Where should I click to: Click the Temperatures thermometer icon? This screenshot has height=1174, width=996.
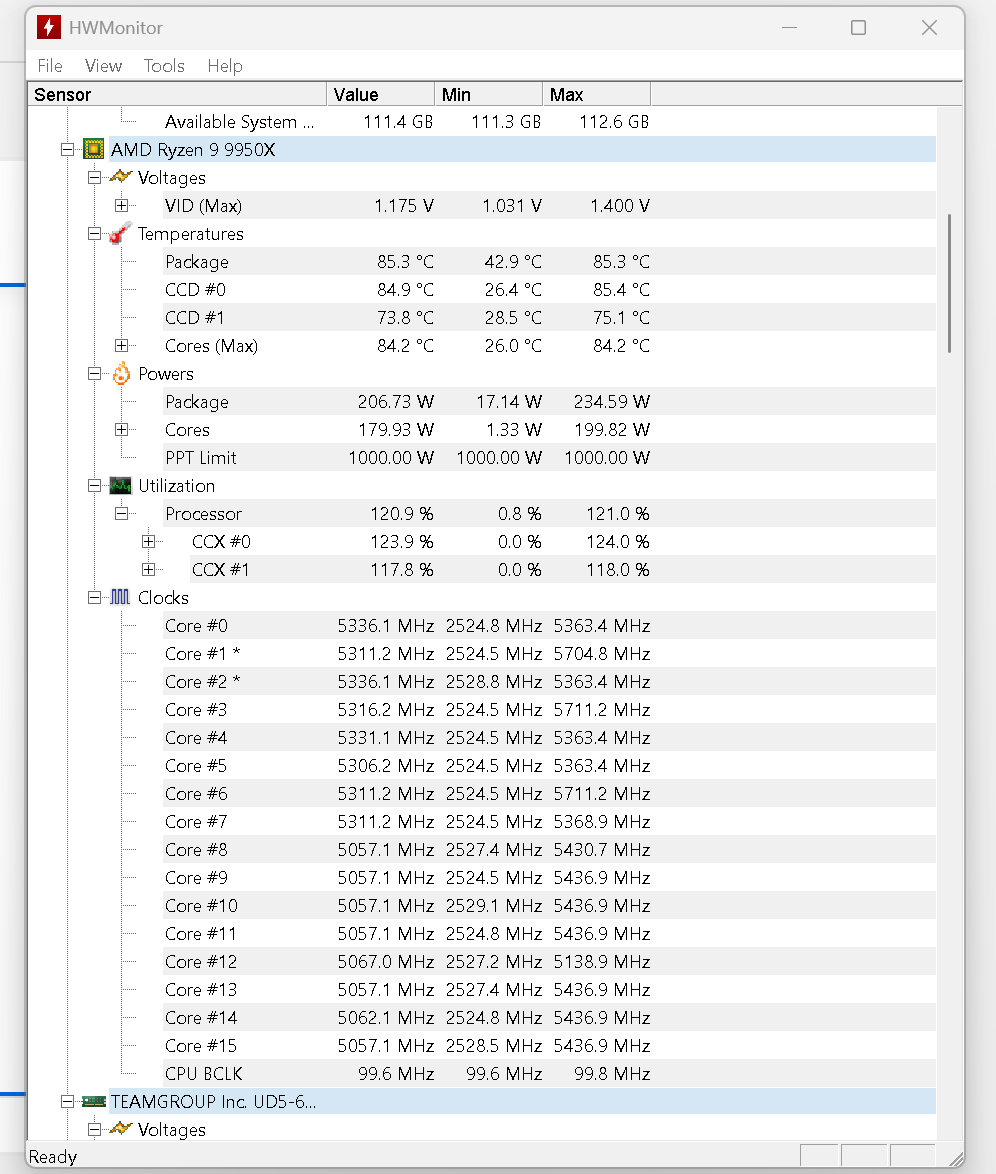pos(121,233)
